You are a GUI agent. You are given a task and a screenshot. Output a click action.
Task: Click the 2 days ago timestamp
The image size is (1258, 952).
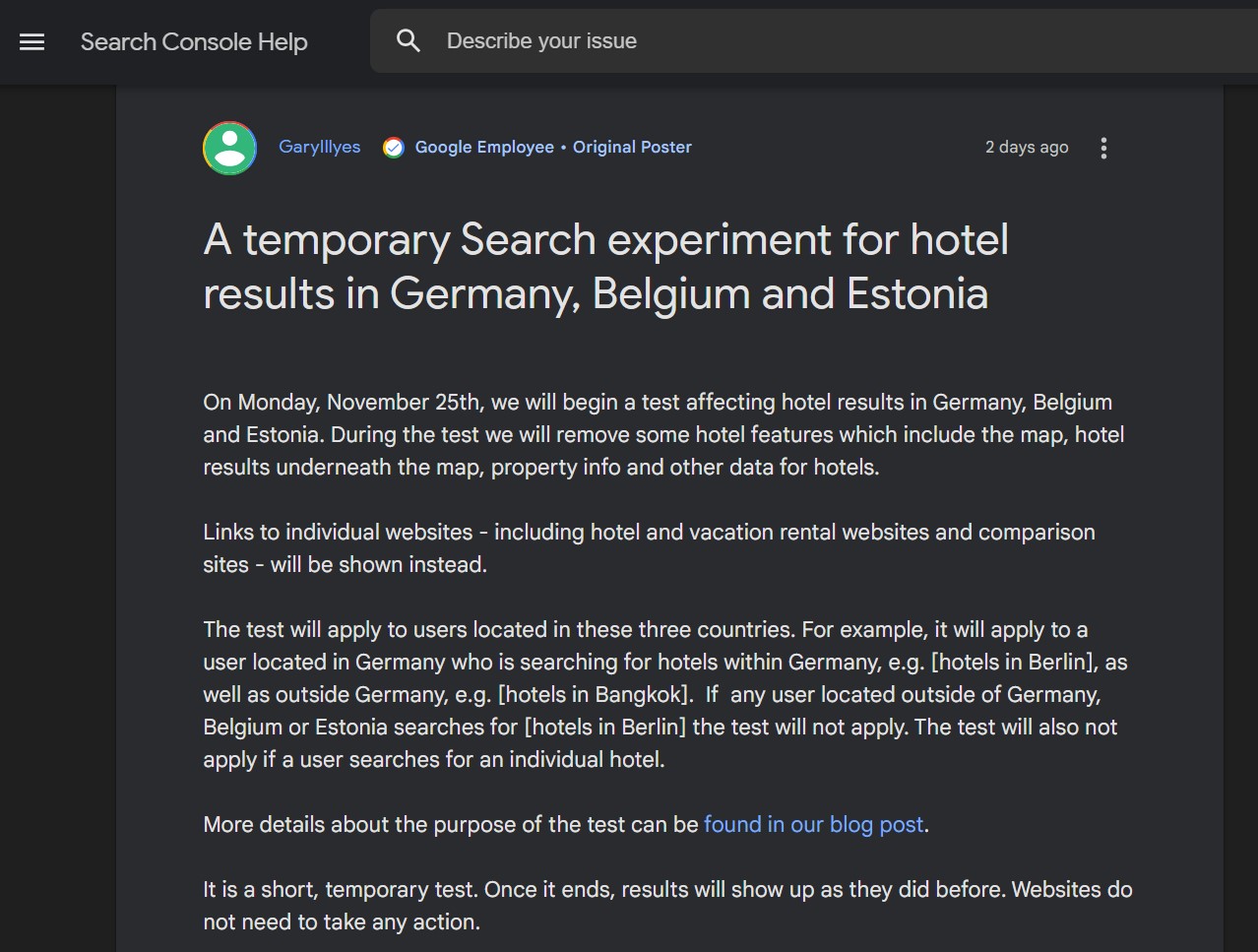pos(1027,147)
